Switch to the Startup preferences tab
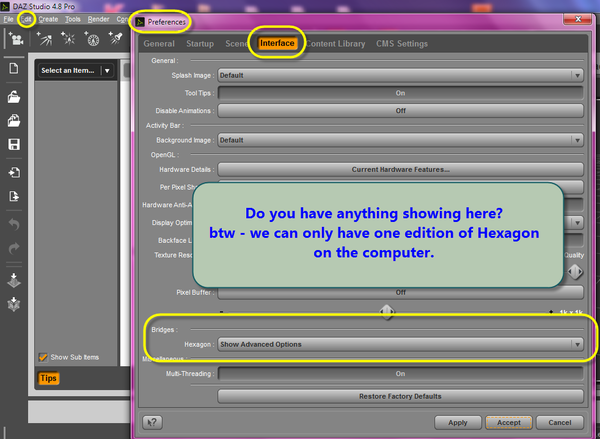This screenshot has height=439, width=600. [200, 44]
